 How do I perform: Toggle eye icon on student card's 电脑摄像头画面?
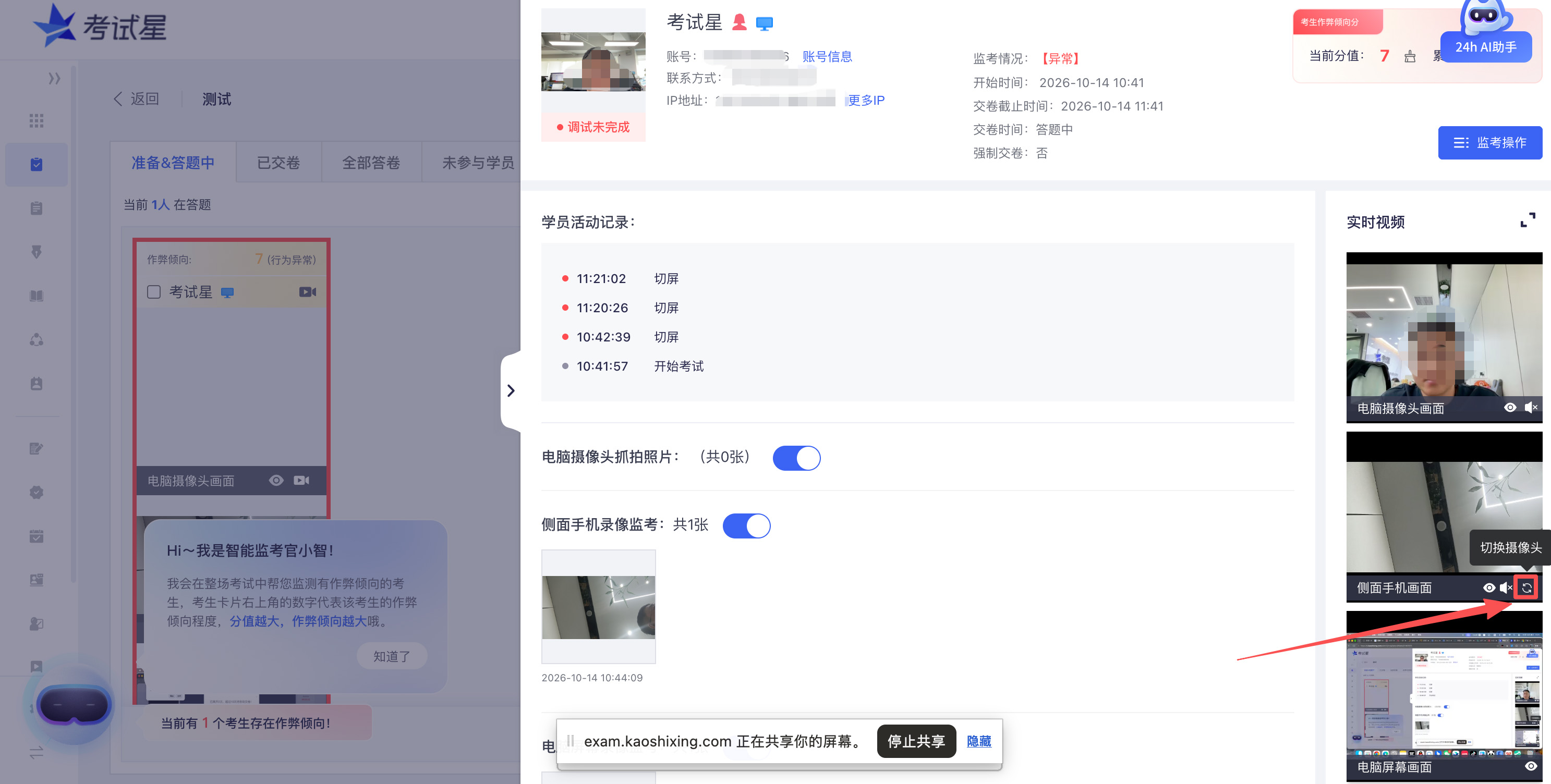click(x=276, y=480)
